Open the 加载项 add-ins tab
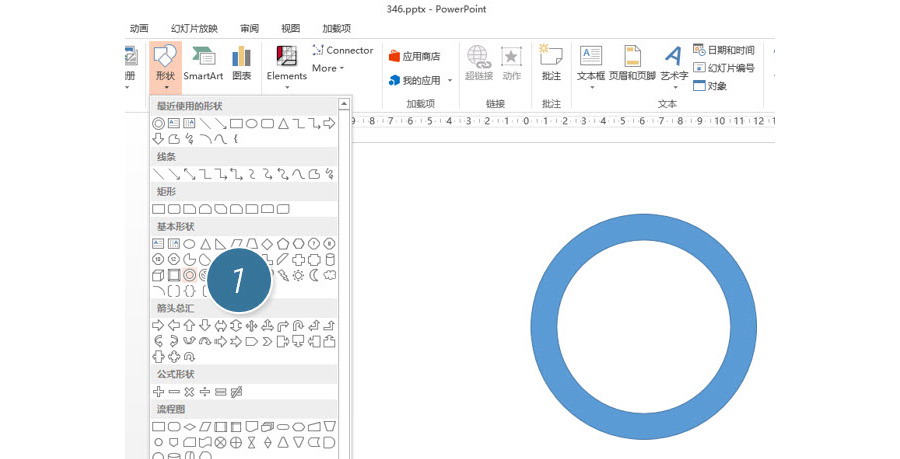Viewport: 900px width, 459px height. pyautogui.click(x=336, y=28)
